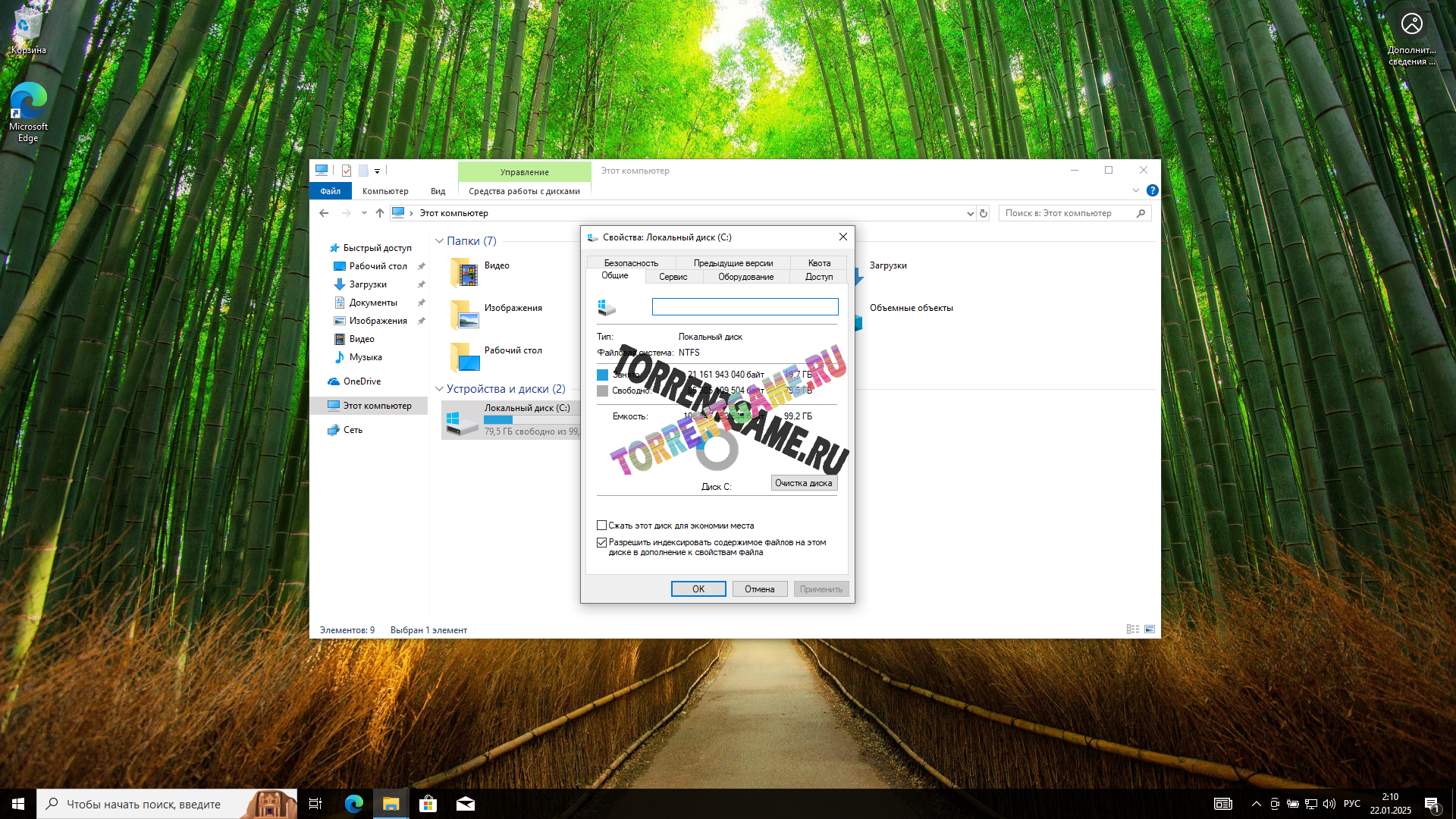Image resolution: width=1456 pixels, height=819 pixels.
Task: Click the back navigation arrow
Action: [x=324, y=213]
